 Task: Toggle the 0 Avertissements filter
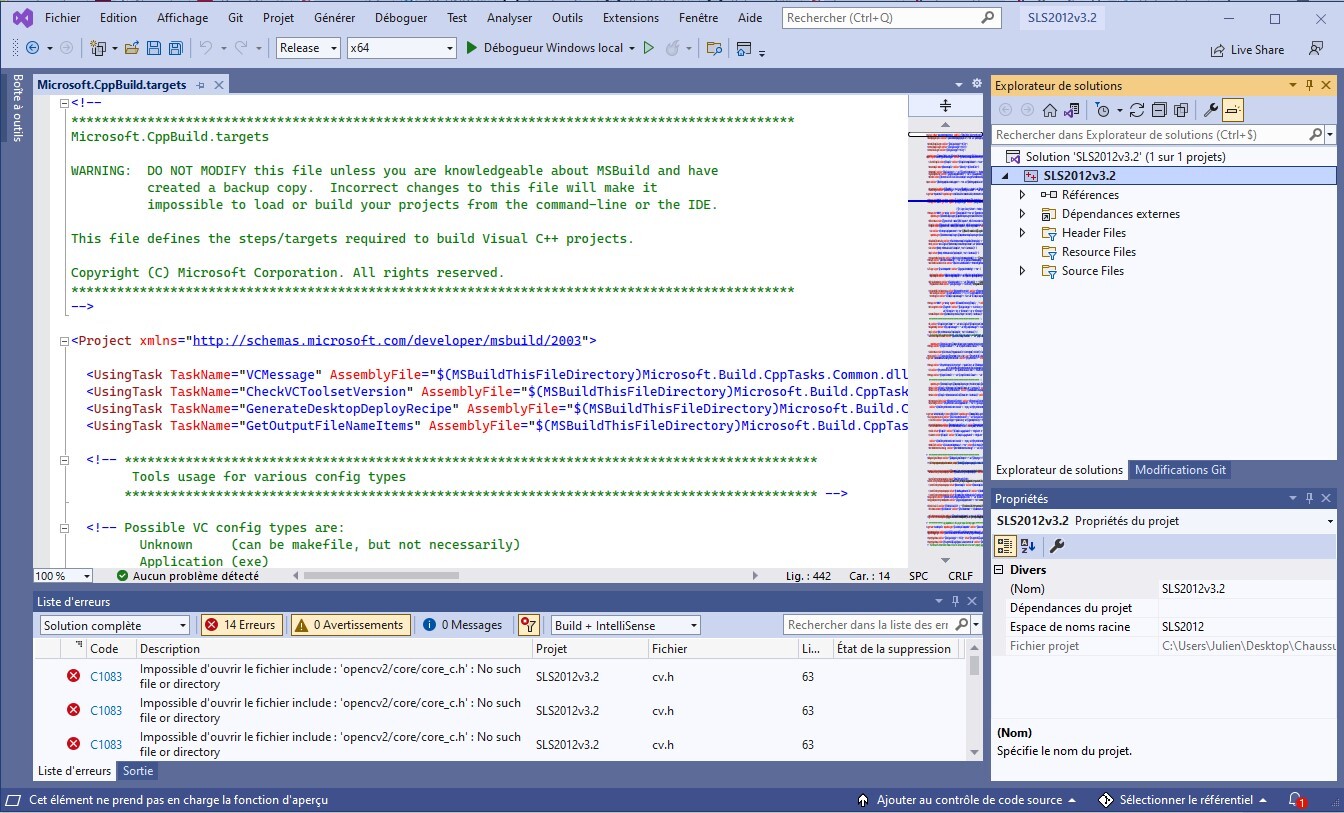(350, 625)
